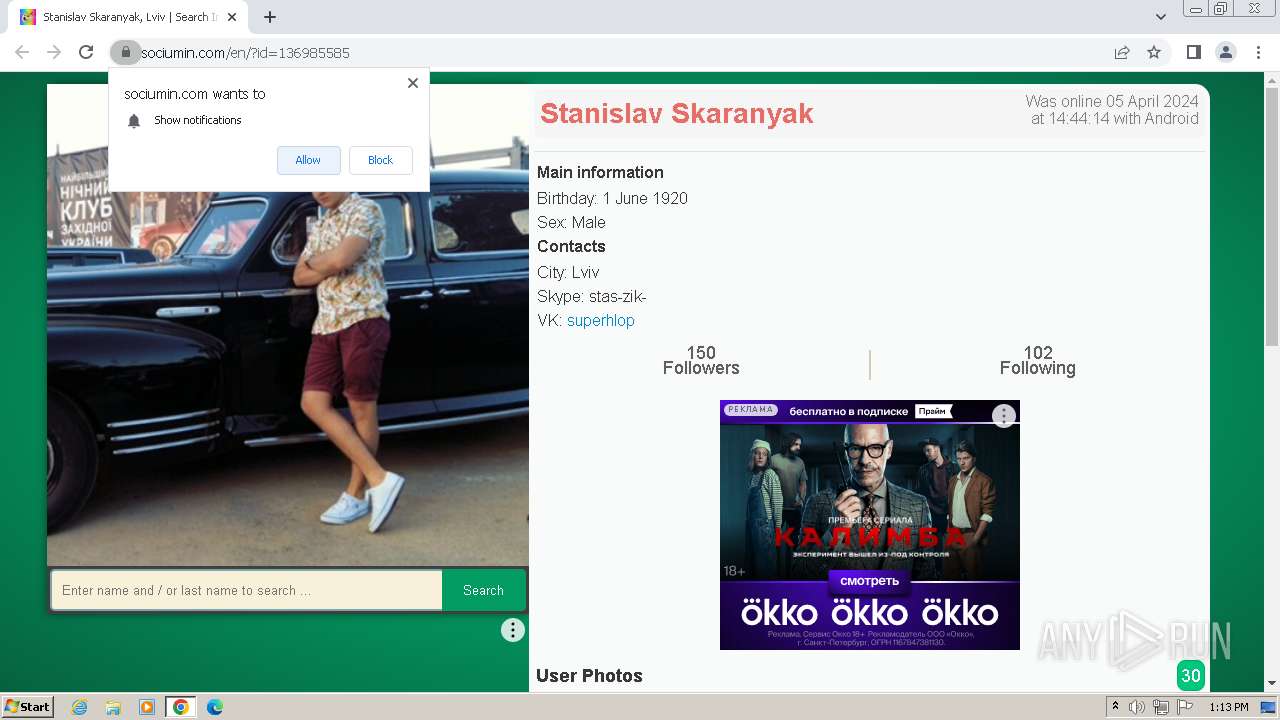Click the address bar URL
Viewport: 1280px width, 720px height.
tap(245, 53)
